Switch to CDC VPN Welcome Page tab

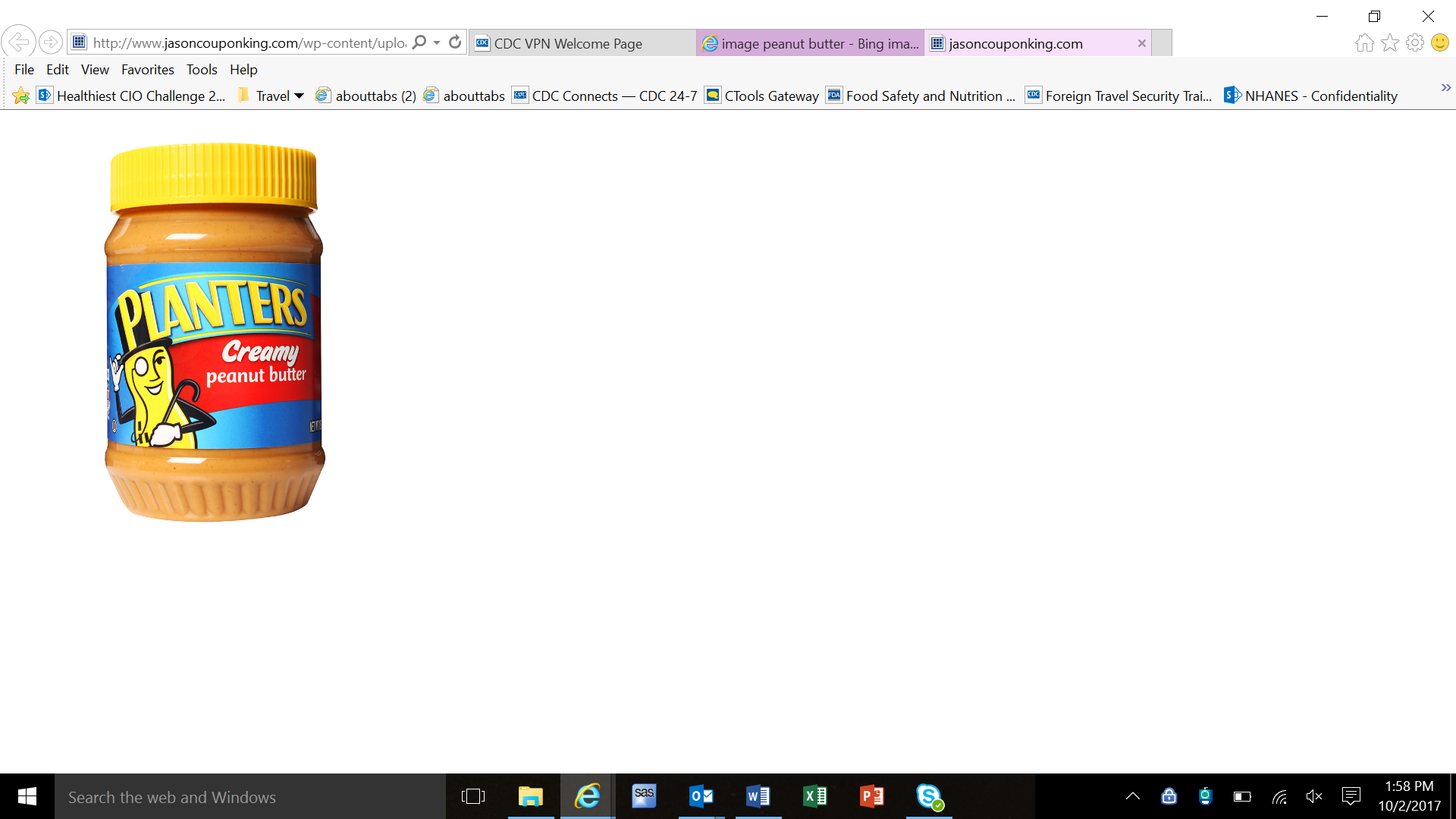tap(569, 44)
